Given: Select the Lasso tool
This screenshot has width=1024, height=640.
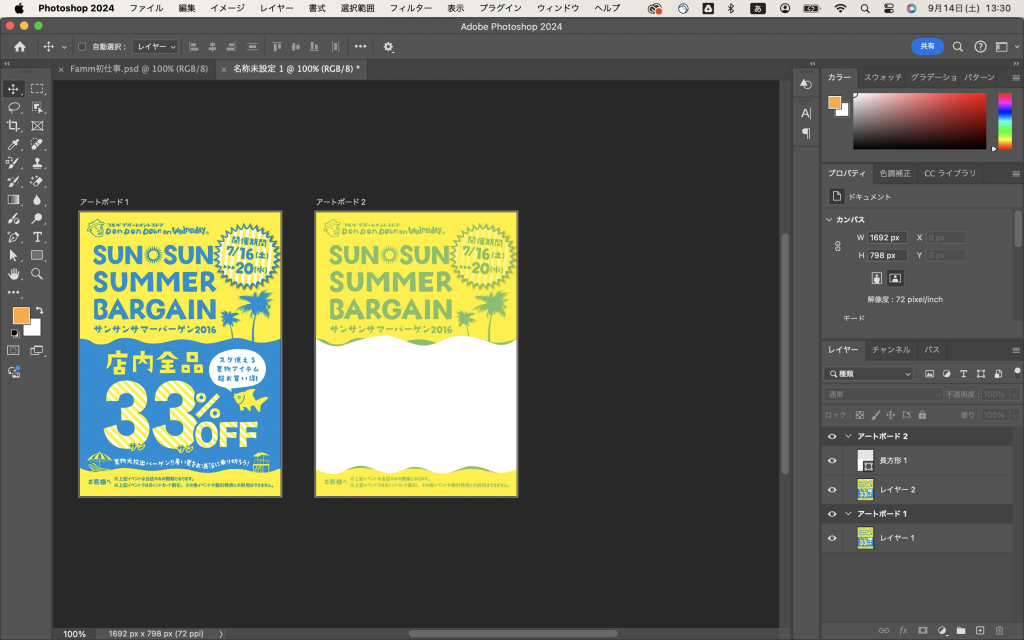Looking at the screenshot, I should click(14, 107).
